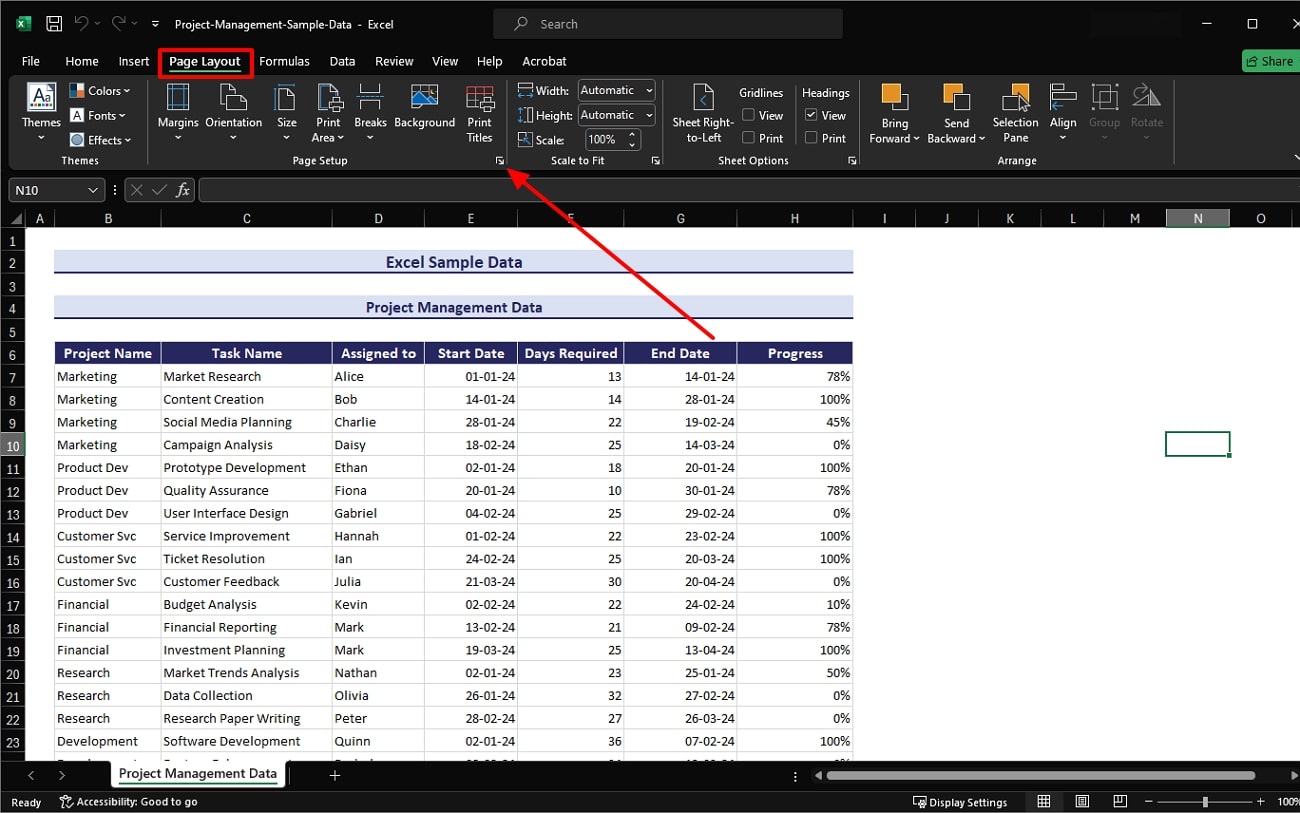Screen dimensions: 1300x813
Task: Select column N header
Action: (1197, 219)
